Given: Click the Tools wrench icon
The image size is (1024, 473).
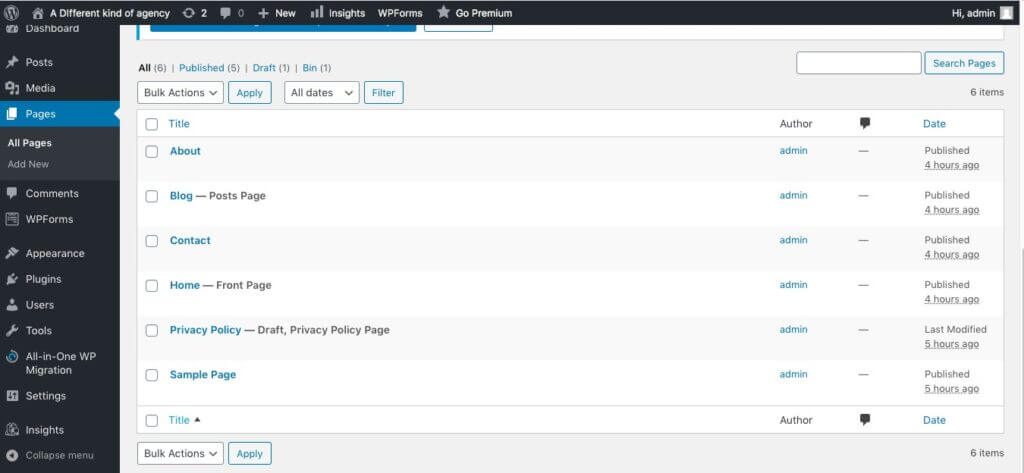Looking at the screenshot, I should tap(12, 331).
